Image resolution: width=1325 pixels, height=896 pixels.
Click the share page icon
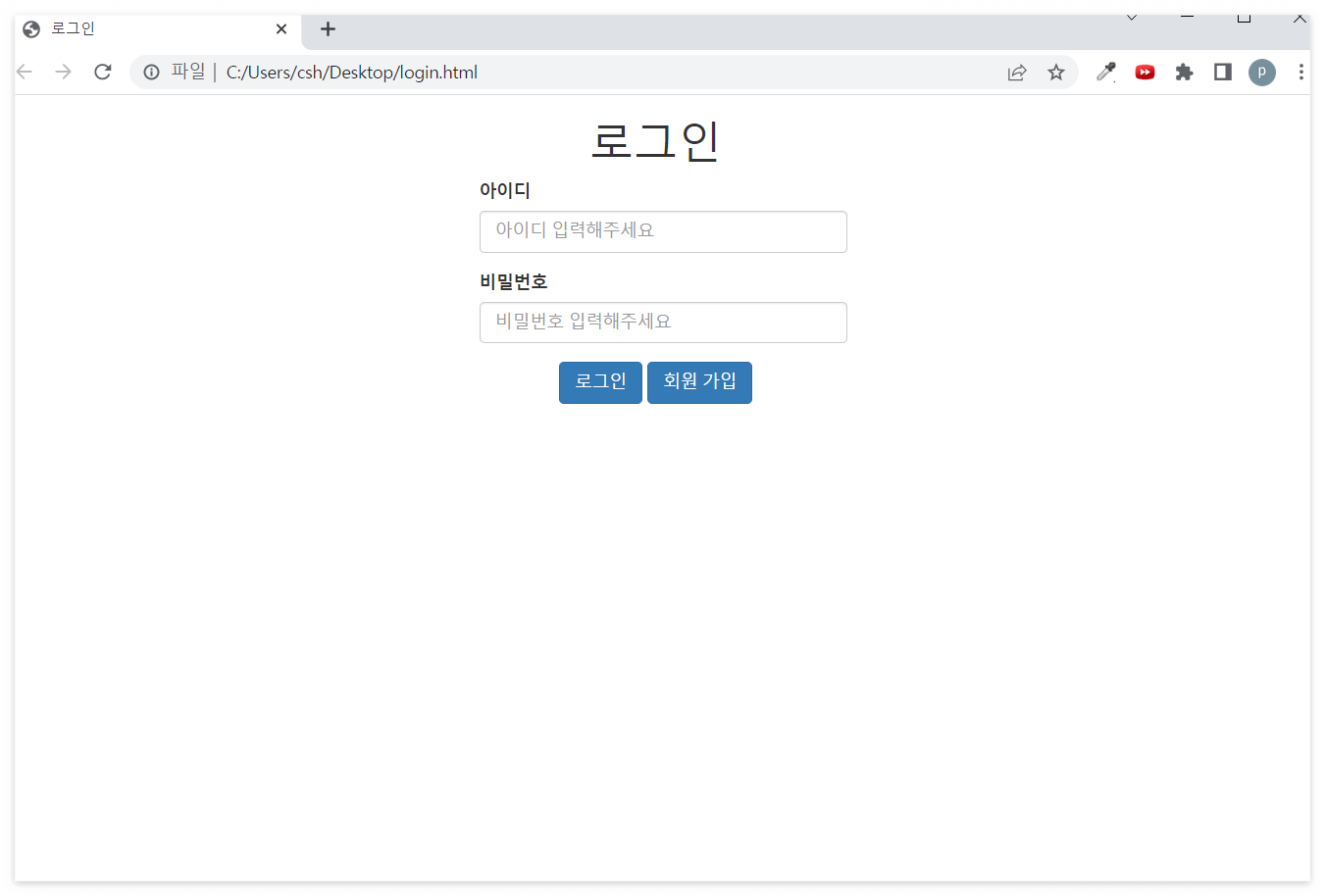(x=1017, y=72)
